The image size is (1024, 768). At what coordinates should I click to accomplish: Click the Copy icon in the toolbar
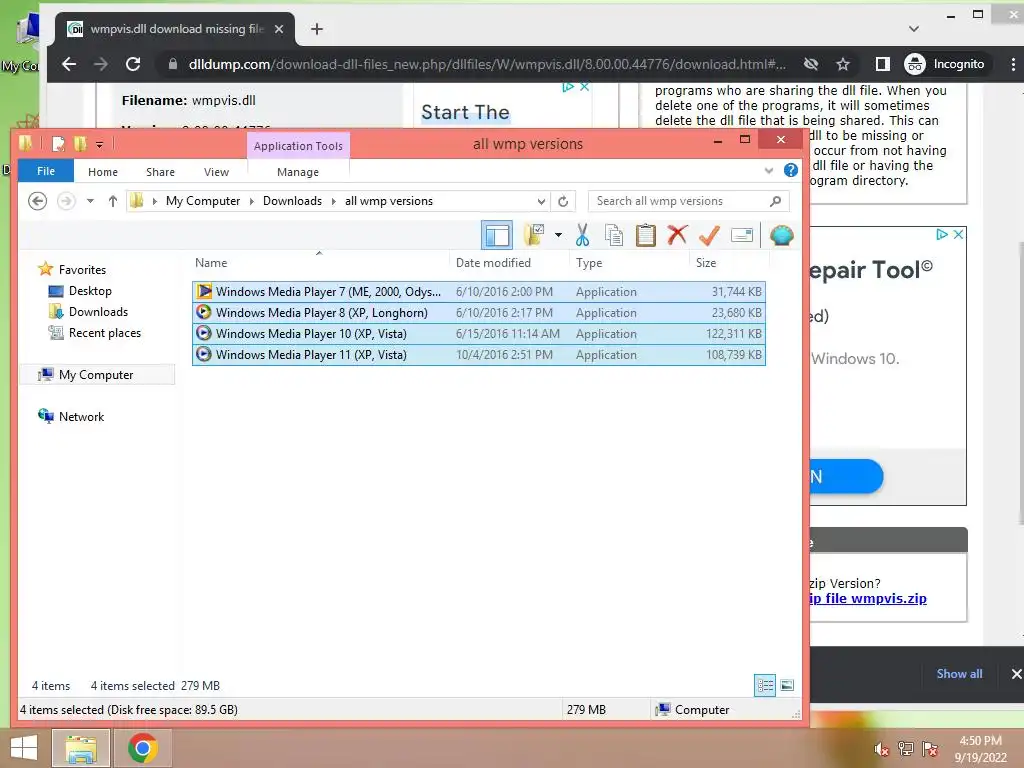pos(614,235)
